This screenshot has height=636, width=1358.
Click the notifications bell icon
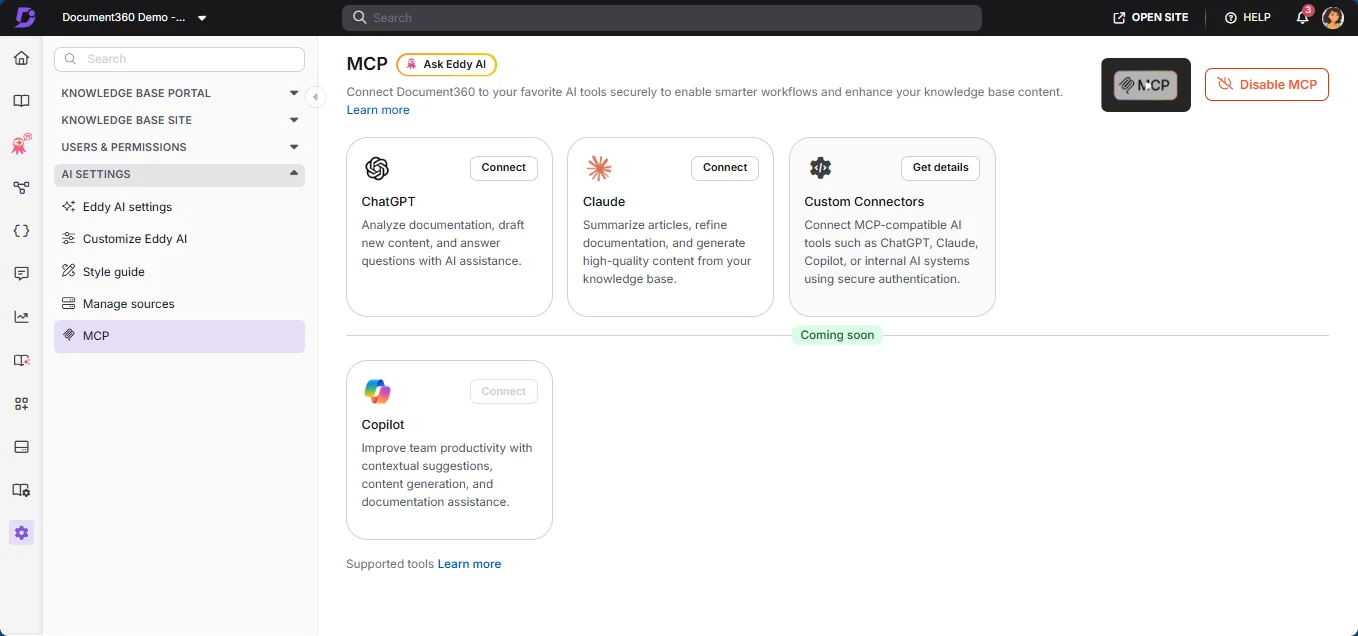coord(1302,17)
